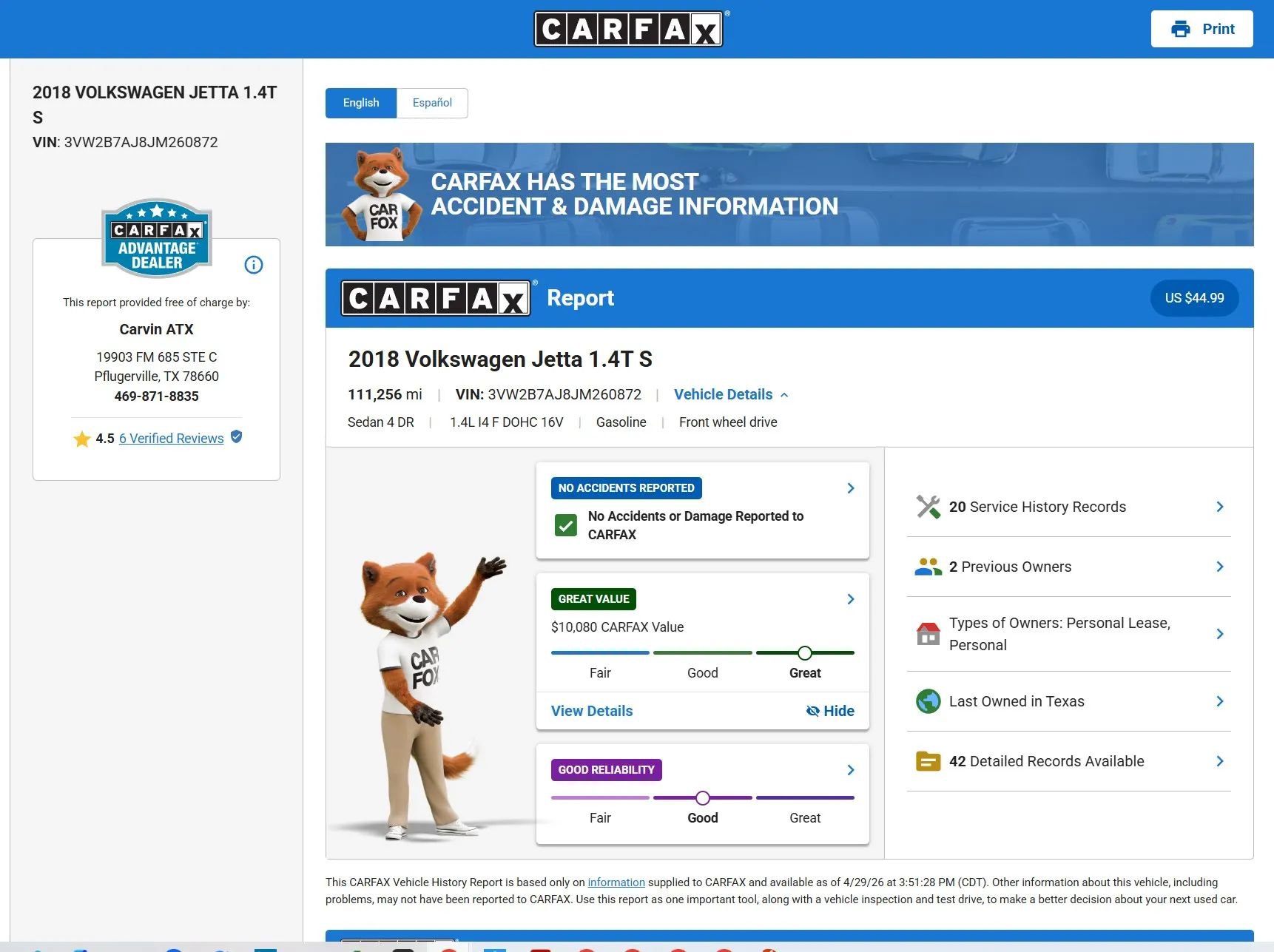Click the folder icon for Detailed Records

pyautogui.click(x=928, y=761)
